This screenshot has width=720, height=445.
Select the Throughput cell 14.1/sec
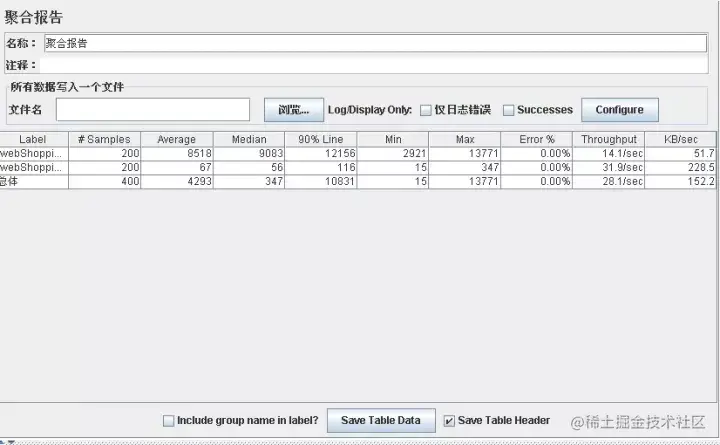click(x=609, y=153)
